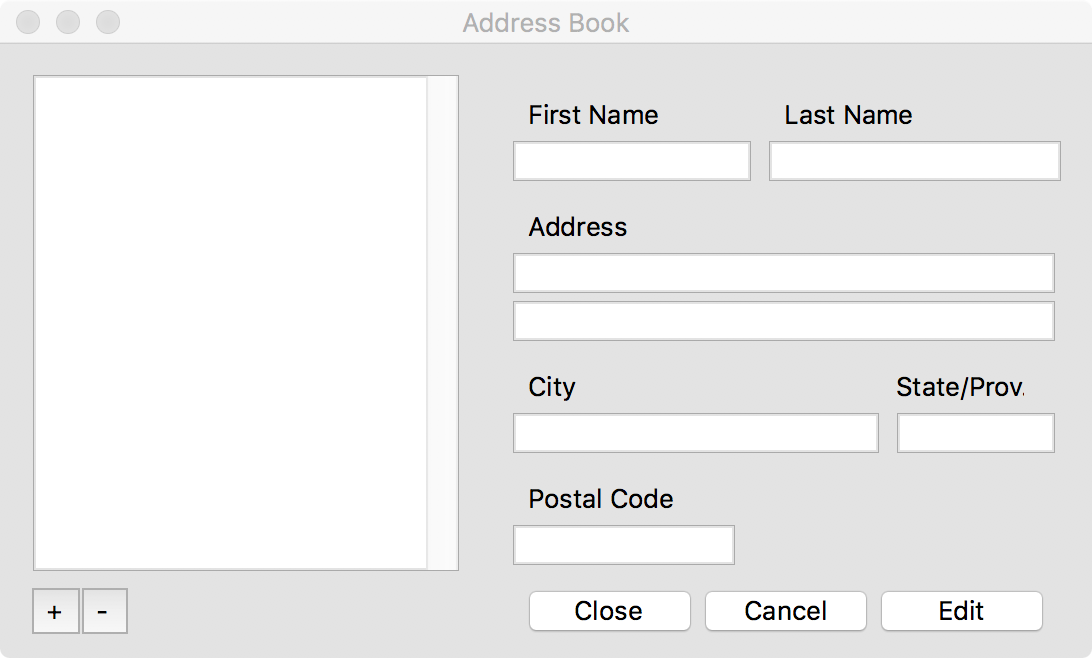Viewport: 1092px width, 658px height.
Task: Focus the First Name input field
Action: coord(631,161)
